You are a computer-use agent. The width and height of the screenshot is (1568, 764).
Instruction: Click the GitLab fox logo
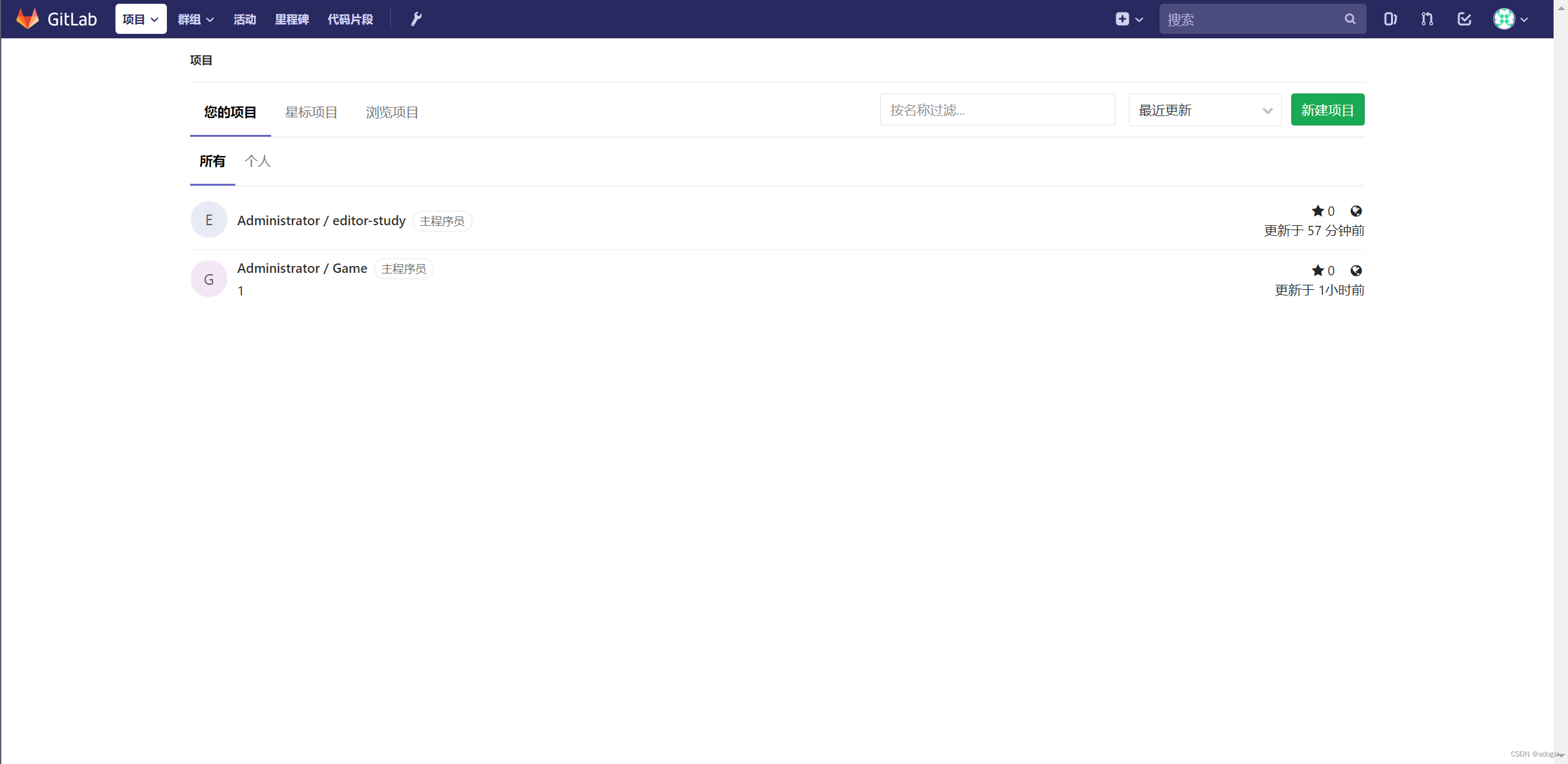coord(28,19)
